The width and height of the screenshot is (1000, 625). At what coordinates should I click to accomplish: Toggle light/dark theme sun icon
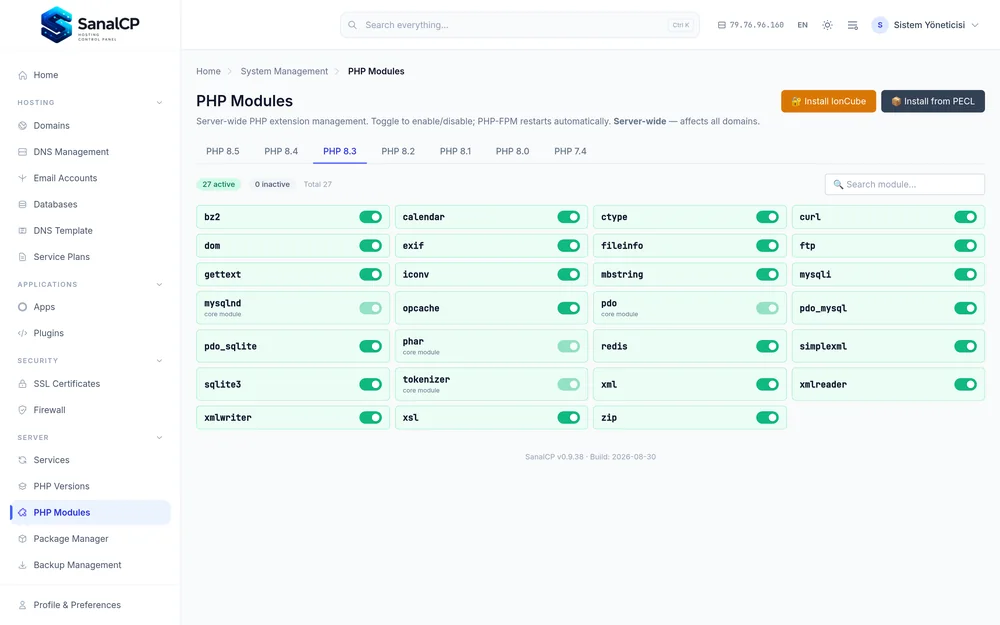click(x=827, y=25)
